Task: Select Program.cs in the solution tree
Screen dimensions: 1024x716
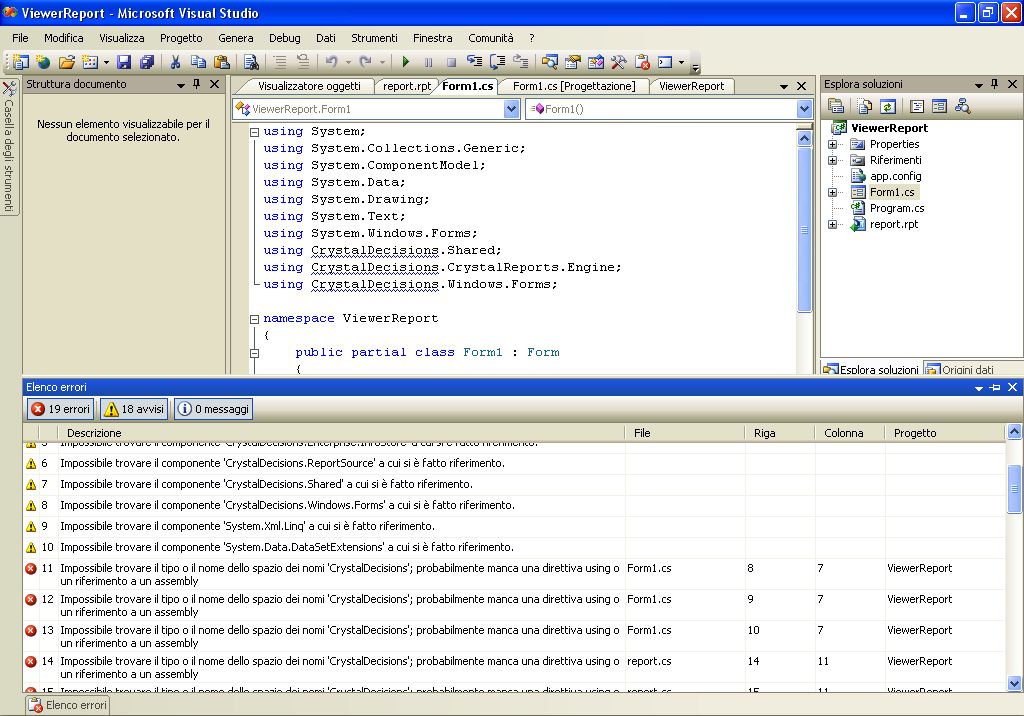Action: (x=897, y=208)
